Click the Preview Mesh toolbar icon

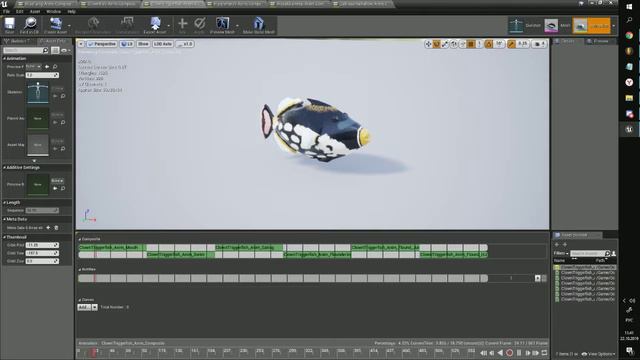(222, 25)
